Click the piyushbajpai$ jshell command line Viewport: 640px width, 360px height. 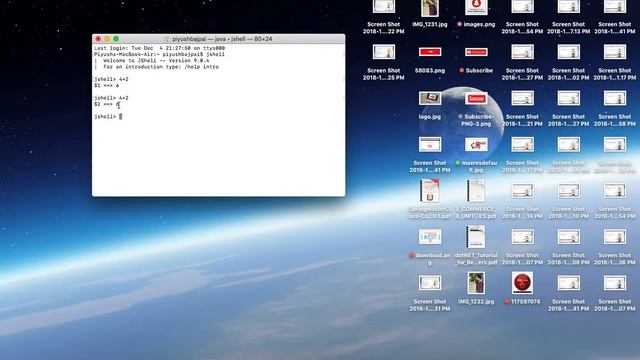pos(159,54)
